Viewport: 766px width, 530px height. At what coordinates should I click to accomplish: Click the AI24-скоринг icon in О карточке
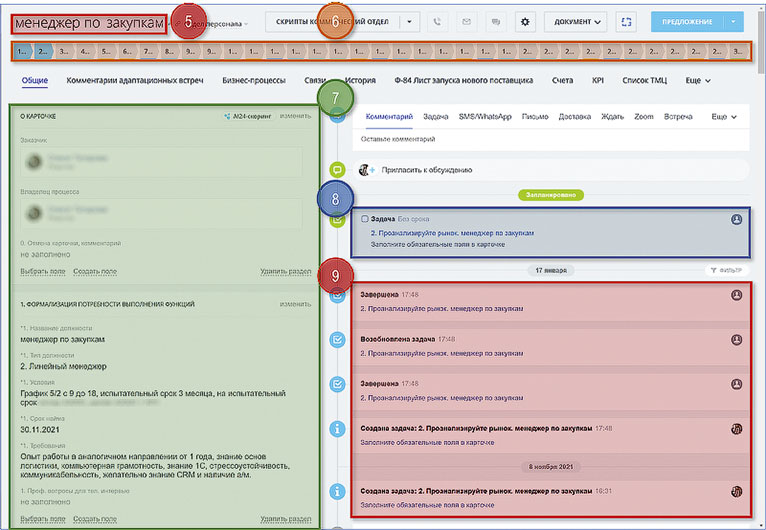(x=227, y=116)
